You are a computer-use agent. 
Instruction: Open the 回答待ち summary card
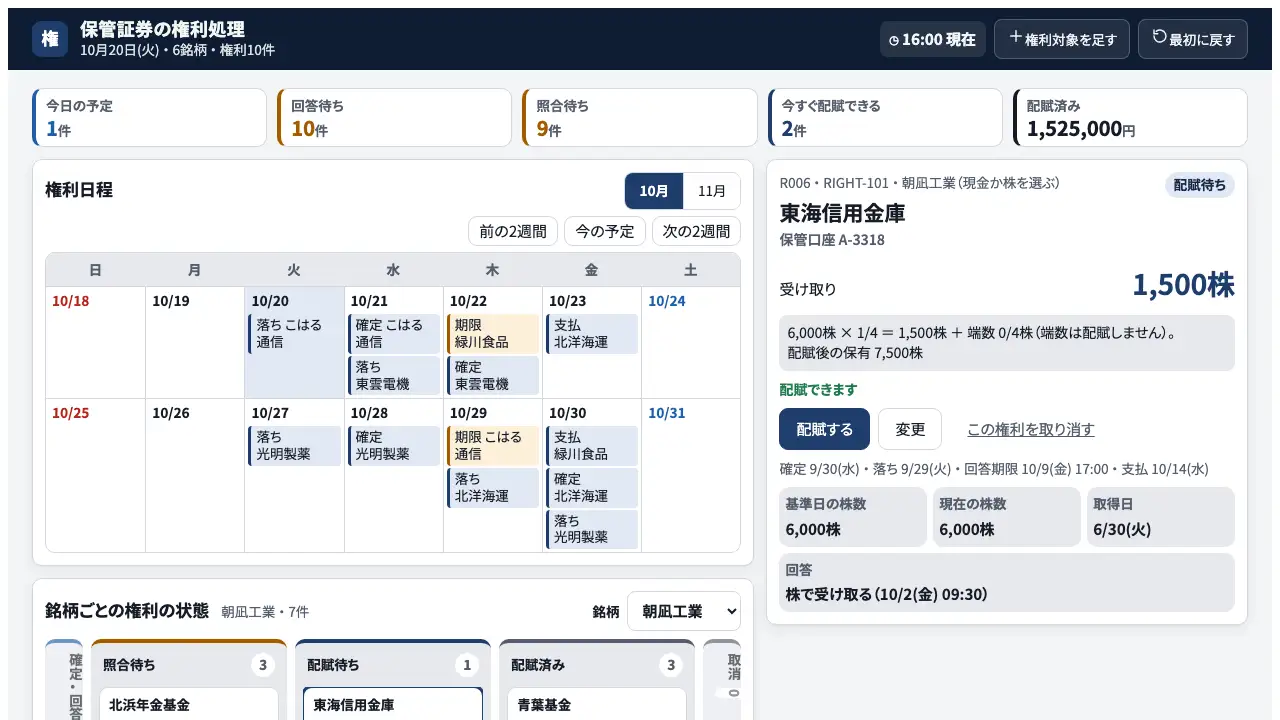point(395,118)
